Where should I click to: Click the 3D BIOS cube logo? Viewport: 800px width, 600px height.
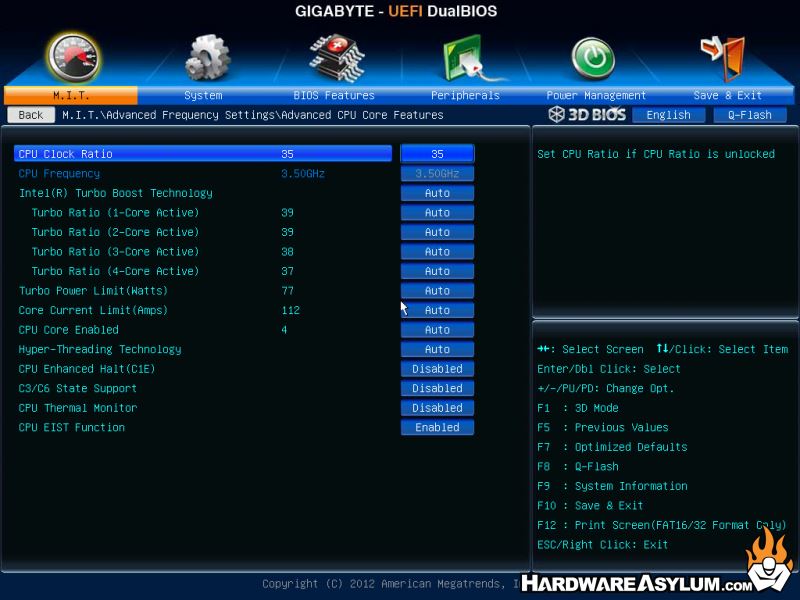pyautogui.click(x=587, y=114)
